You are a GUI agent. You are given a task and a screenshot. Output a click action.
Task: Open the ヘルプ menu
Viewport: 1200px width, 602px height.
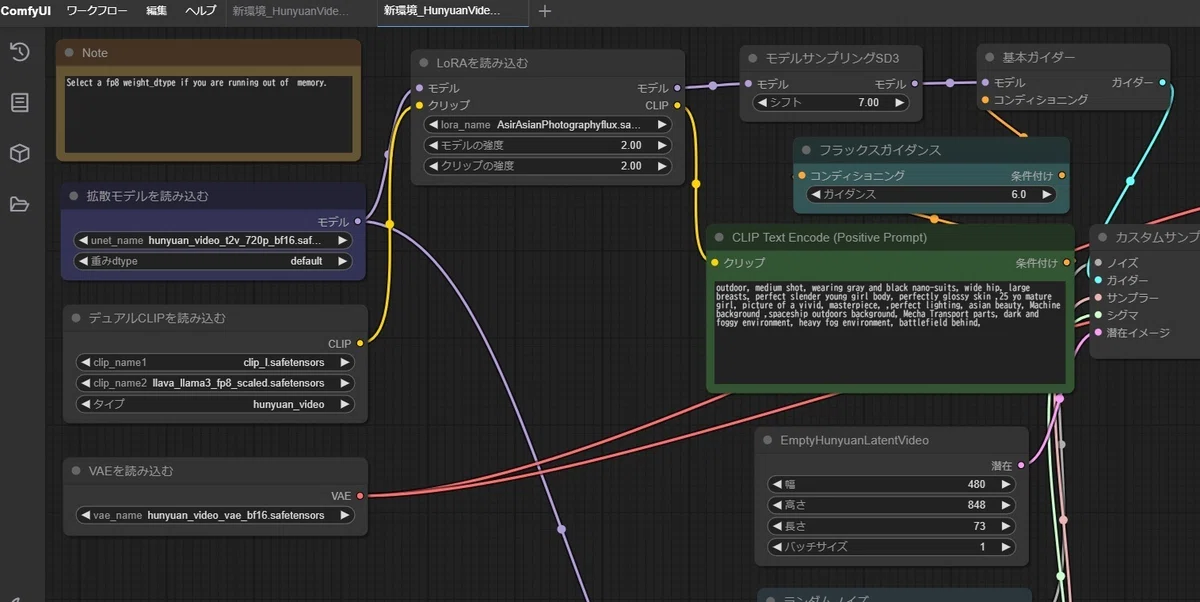pos(200,11)
